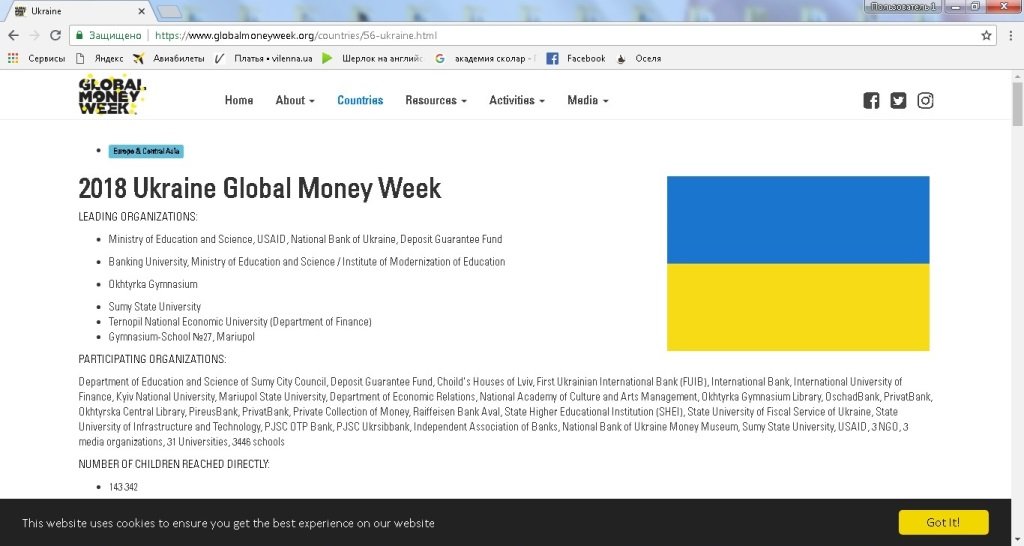Click NUMBER OF CHILDREN REACHED DIRECTLY heading
1024x546 pixels.
(174, 464)
